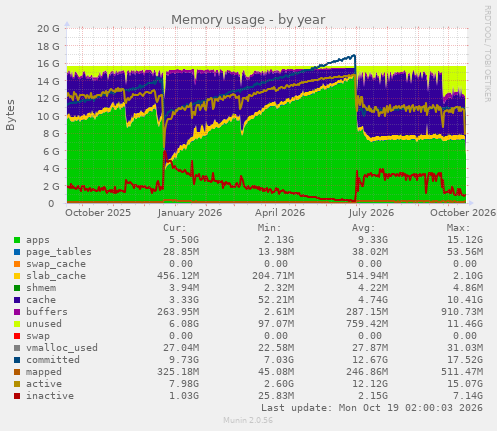This screenshot has height=431, width=497.
Task: Click the '16 G' y-axis tick label
Action: point(48,64)
